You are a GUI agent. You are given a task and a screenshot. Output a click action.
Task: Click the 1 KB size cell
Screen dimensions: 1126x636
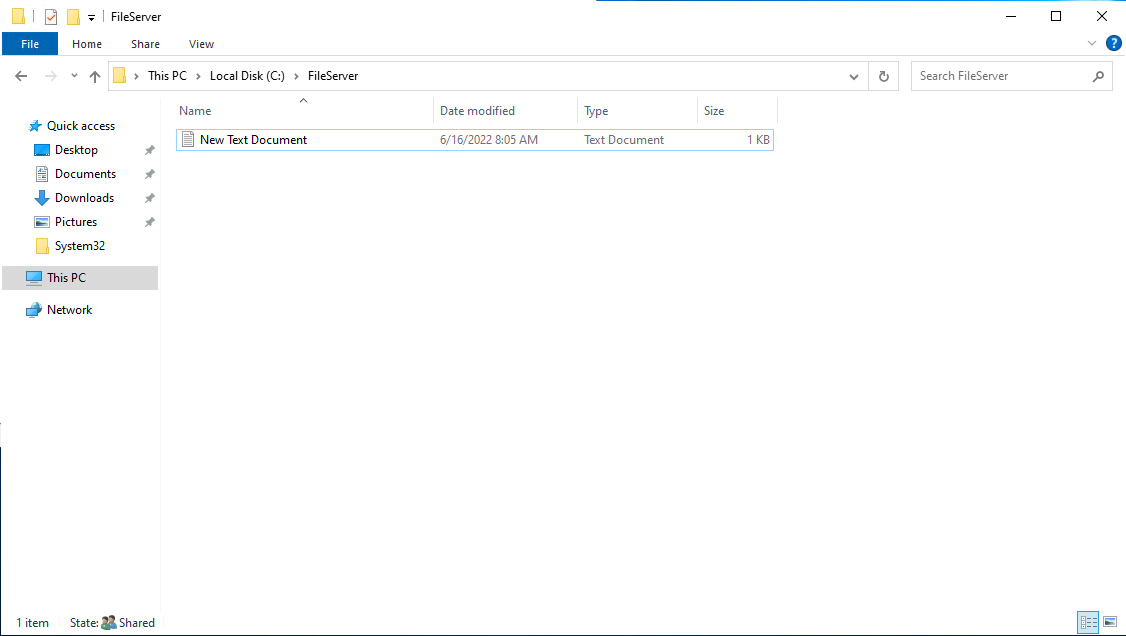[x=758, y=140]
